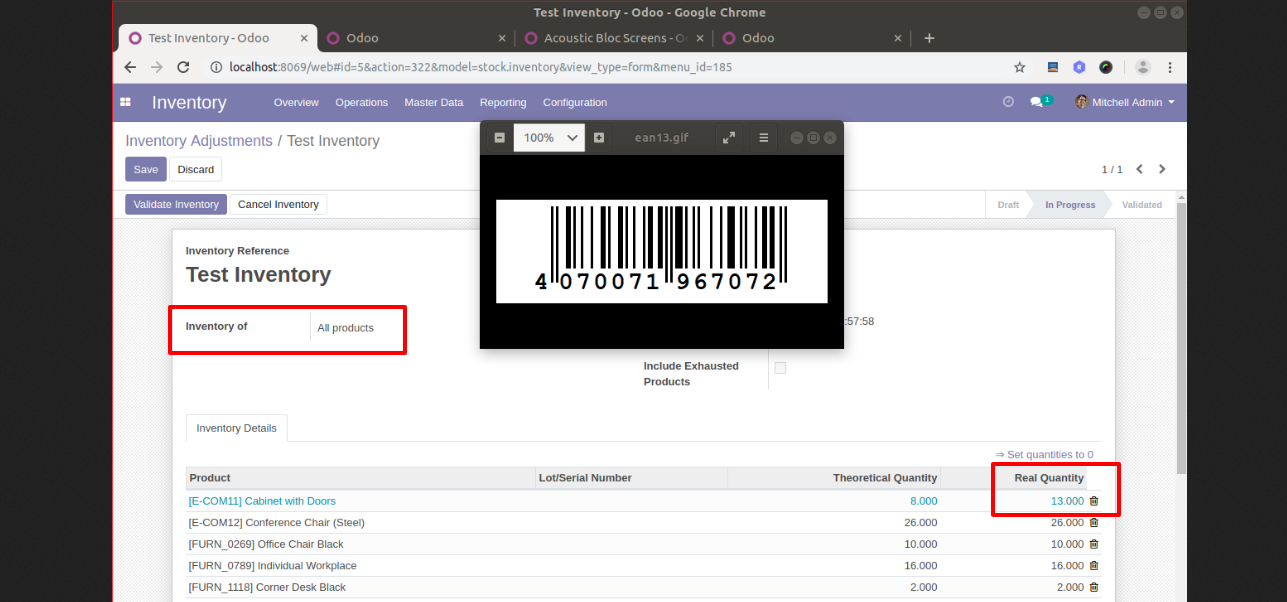Switch to the Acoustic Bloc Screens tab
The height and width of the screenshot is (602, 1287).
[614, 38]
